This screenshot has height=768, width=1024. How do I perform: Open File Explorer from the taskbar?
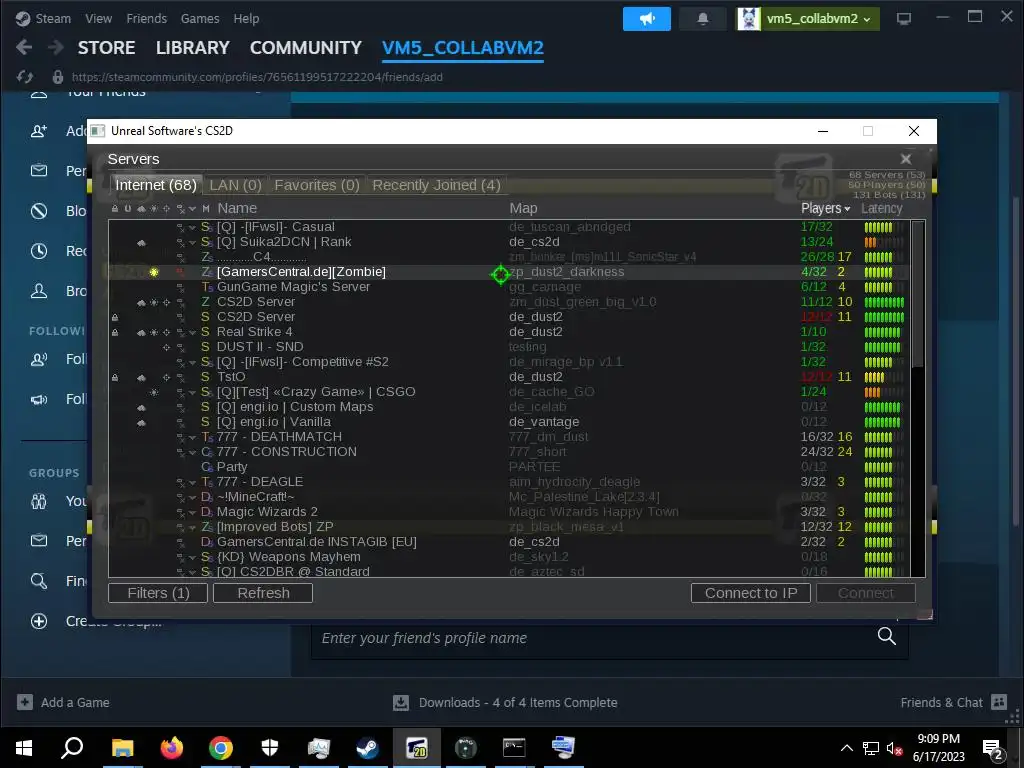click(123, 748)
